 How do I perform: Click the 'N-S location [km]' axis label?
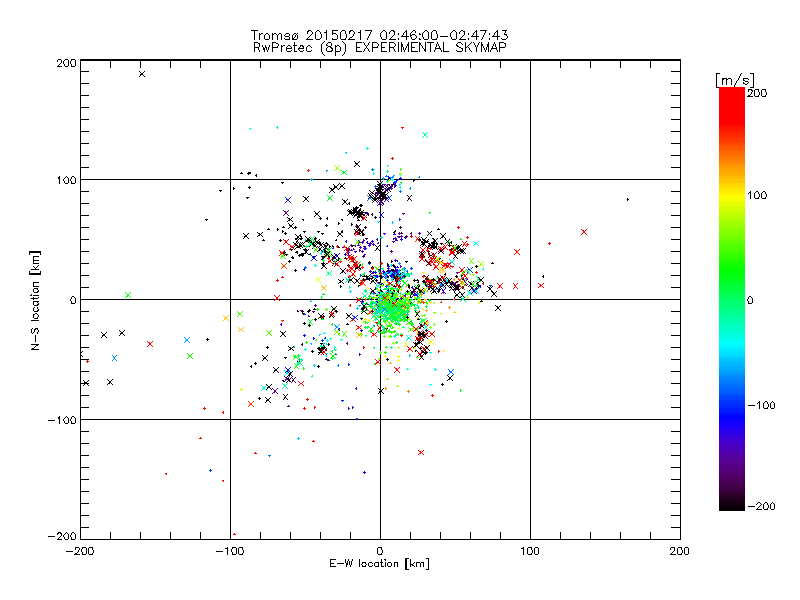35,300
